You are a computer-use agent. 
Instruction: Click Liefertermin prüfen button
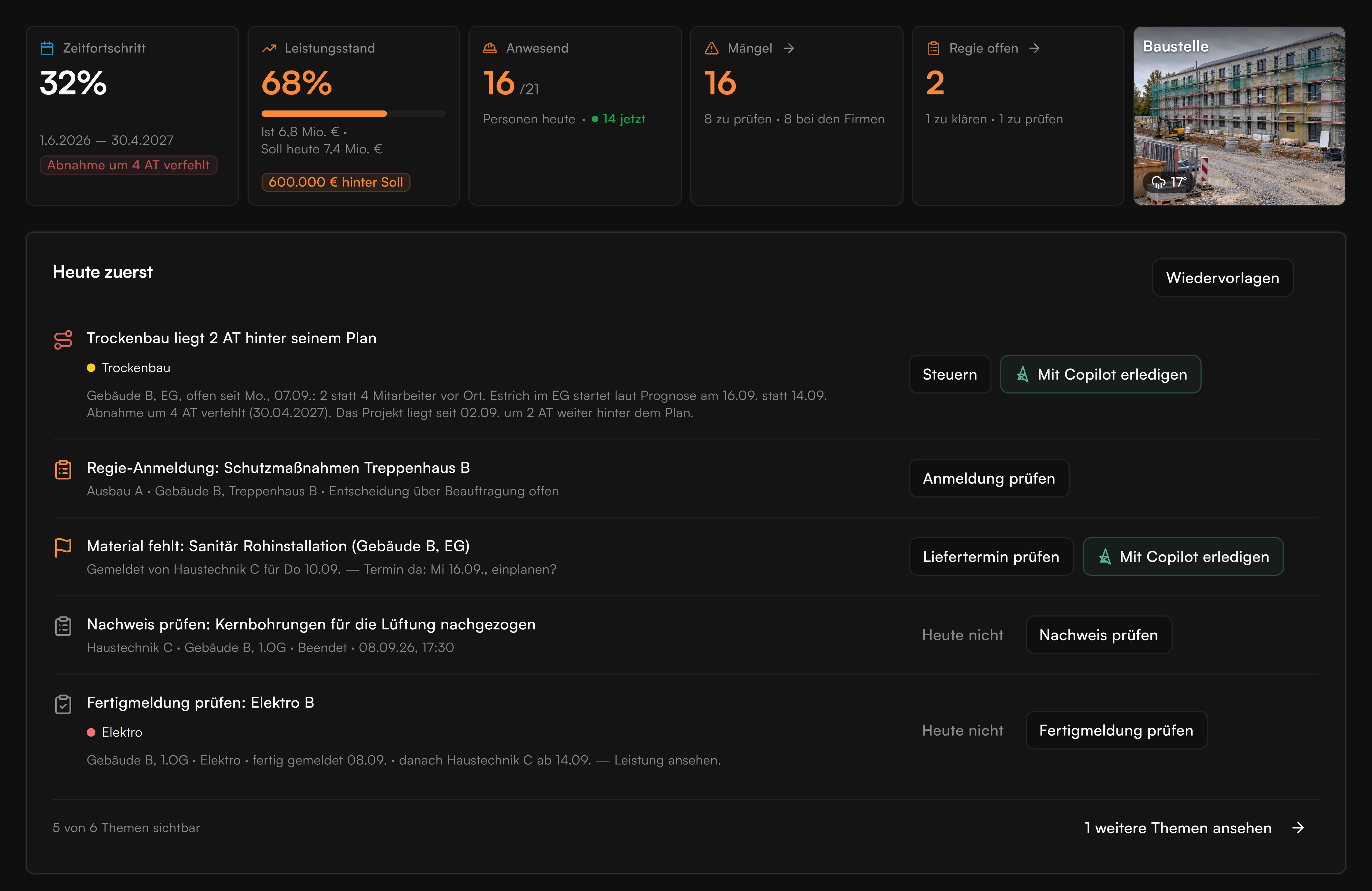click(x=991, y=557)
